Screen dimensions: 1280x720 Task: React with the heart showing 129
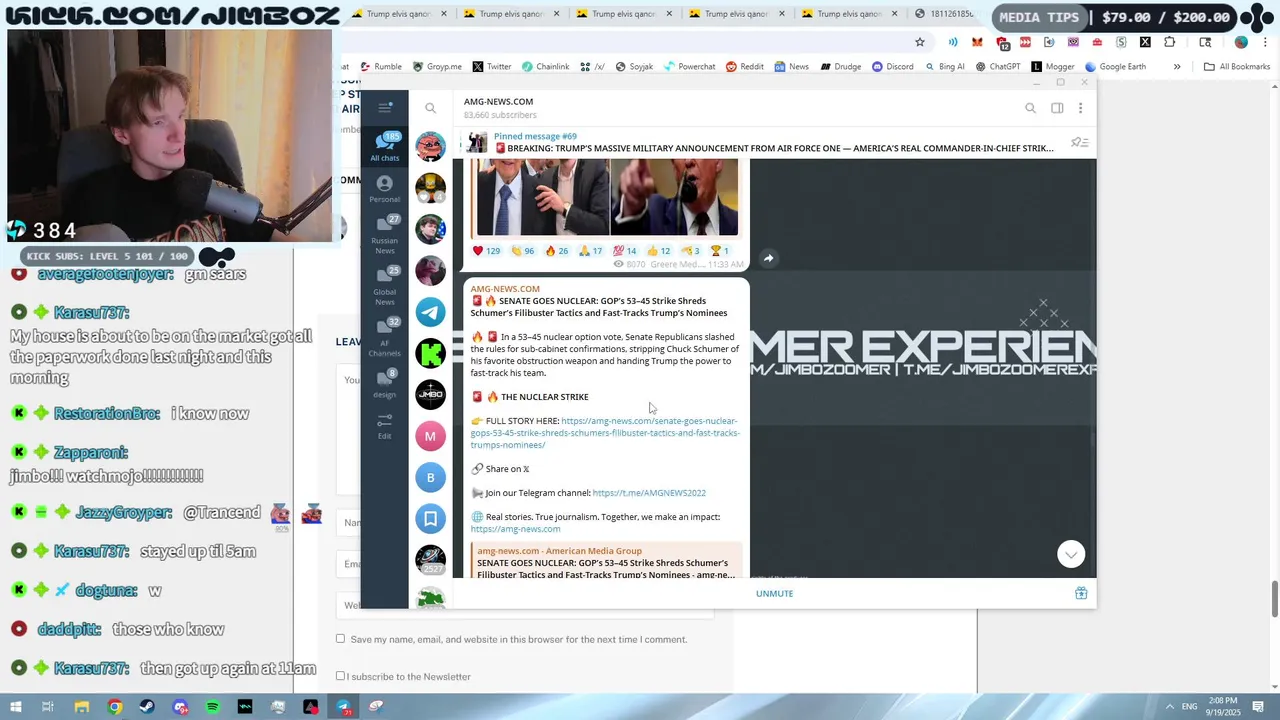486,251
